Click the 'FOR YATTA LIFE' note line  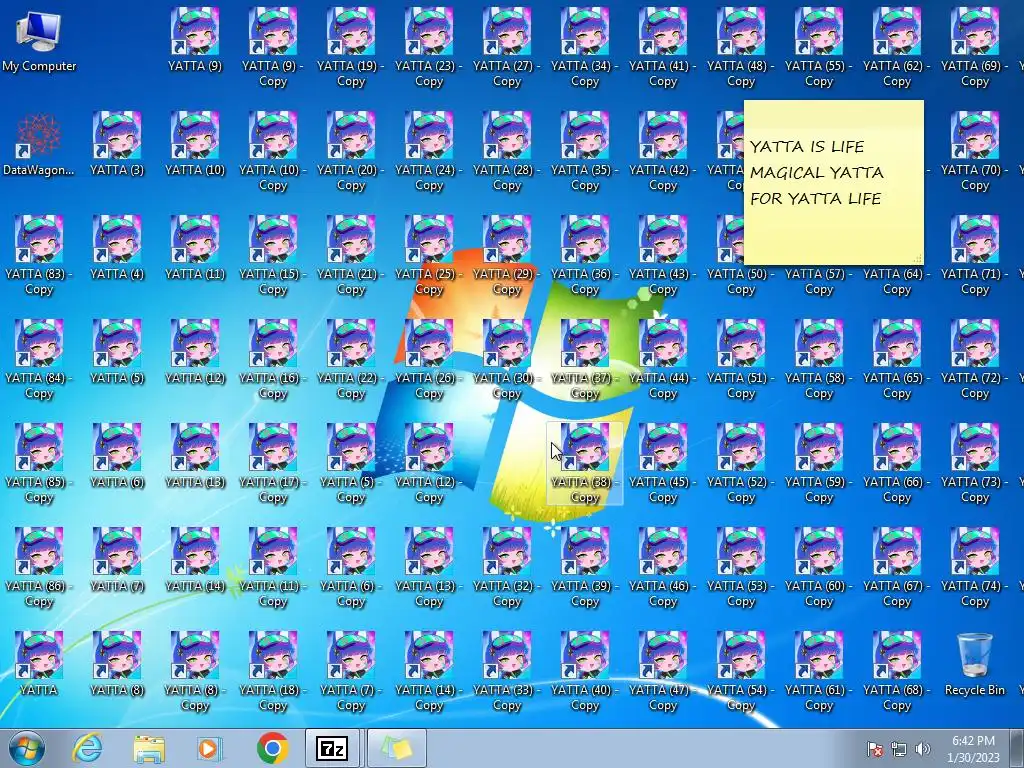click(816, 199)
